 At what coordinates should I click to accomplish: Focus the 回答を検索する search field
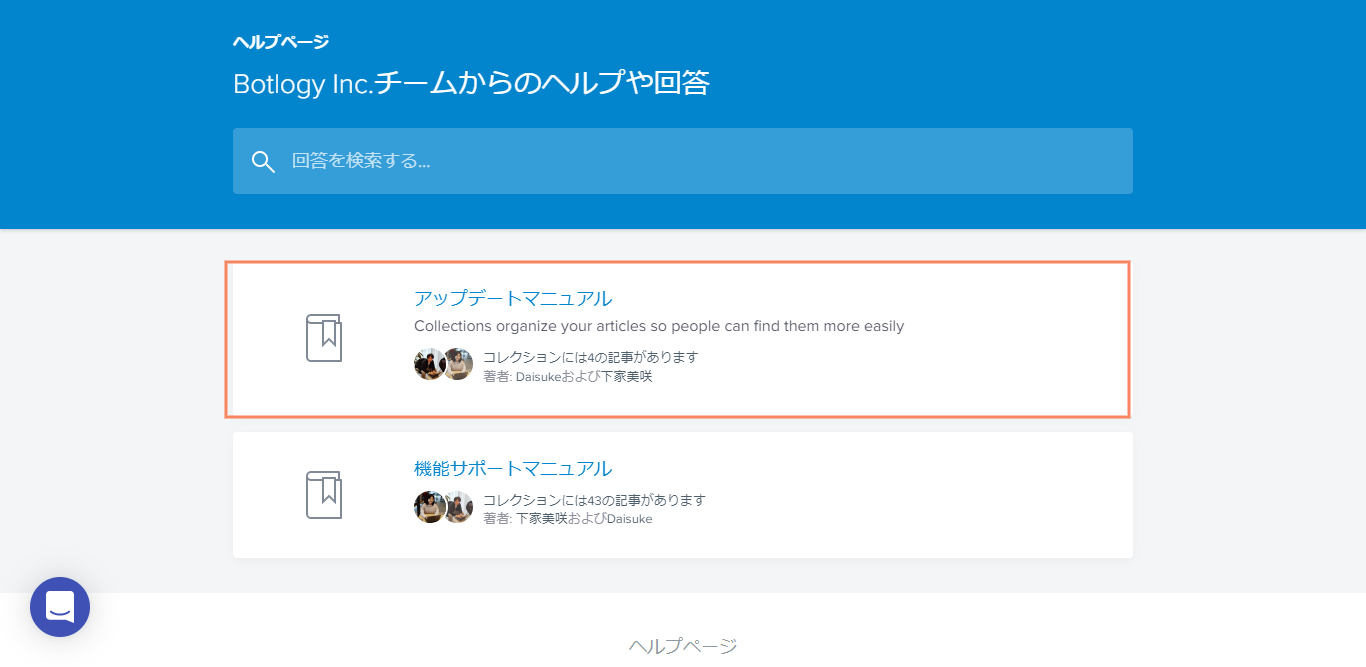tap(683, 161)
